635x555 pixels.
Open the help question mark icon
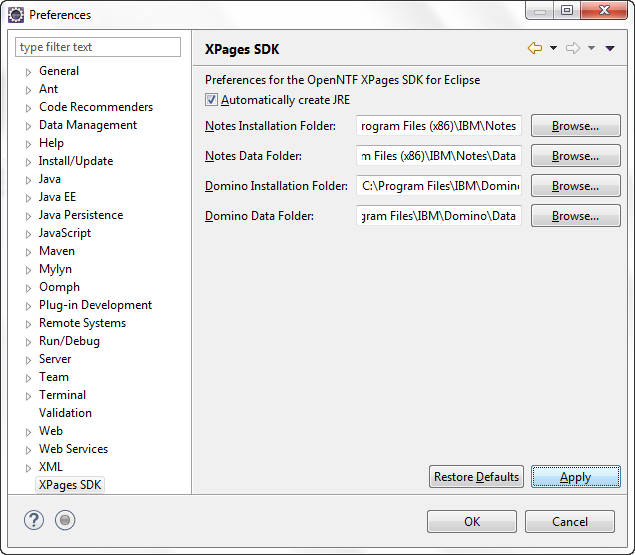pyautogui.click(x=34, y=520)
